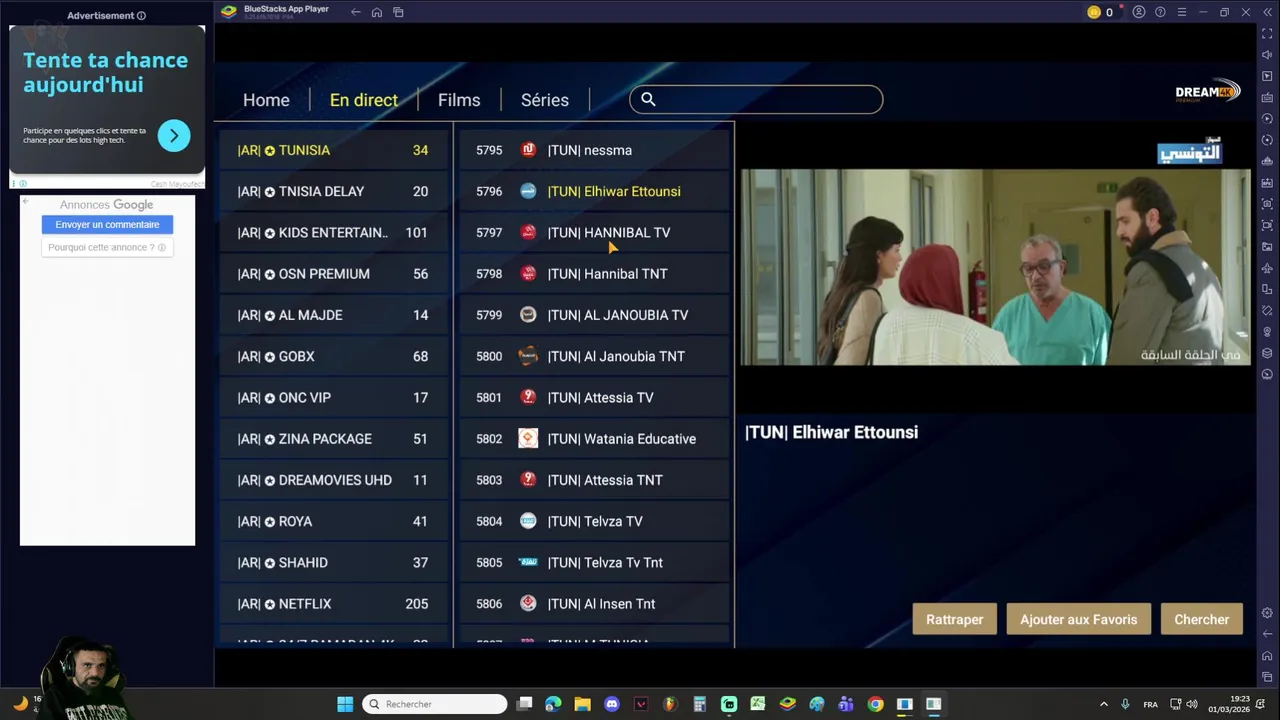Image resolution: width=1280 pixels, height=720 pixels.
Task: Play channel Attessia TV
Action: 595,397
